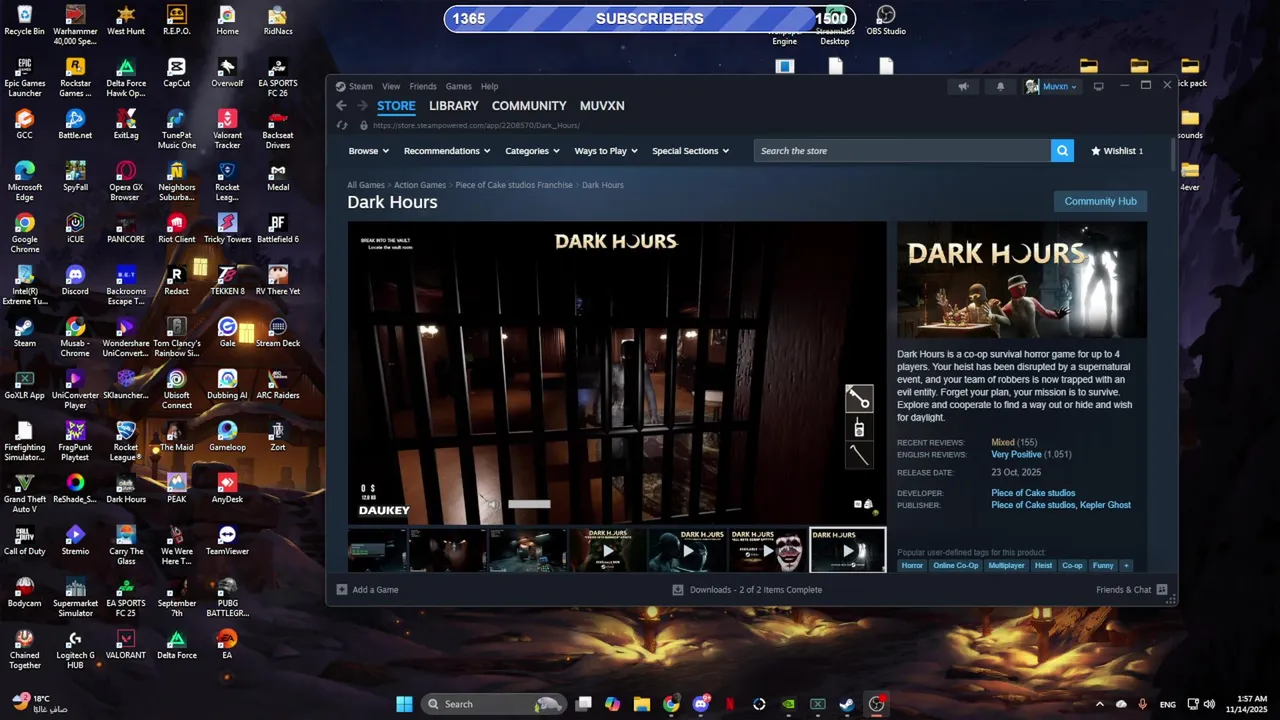Open the Steam notifications bell
Viewport: 1280px width, 720px height.
tap(1000, 87)
